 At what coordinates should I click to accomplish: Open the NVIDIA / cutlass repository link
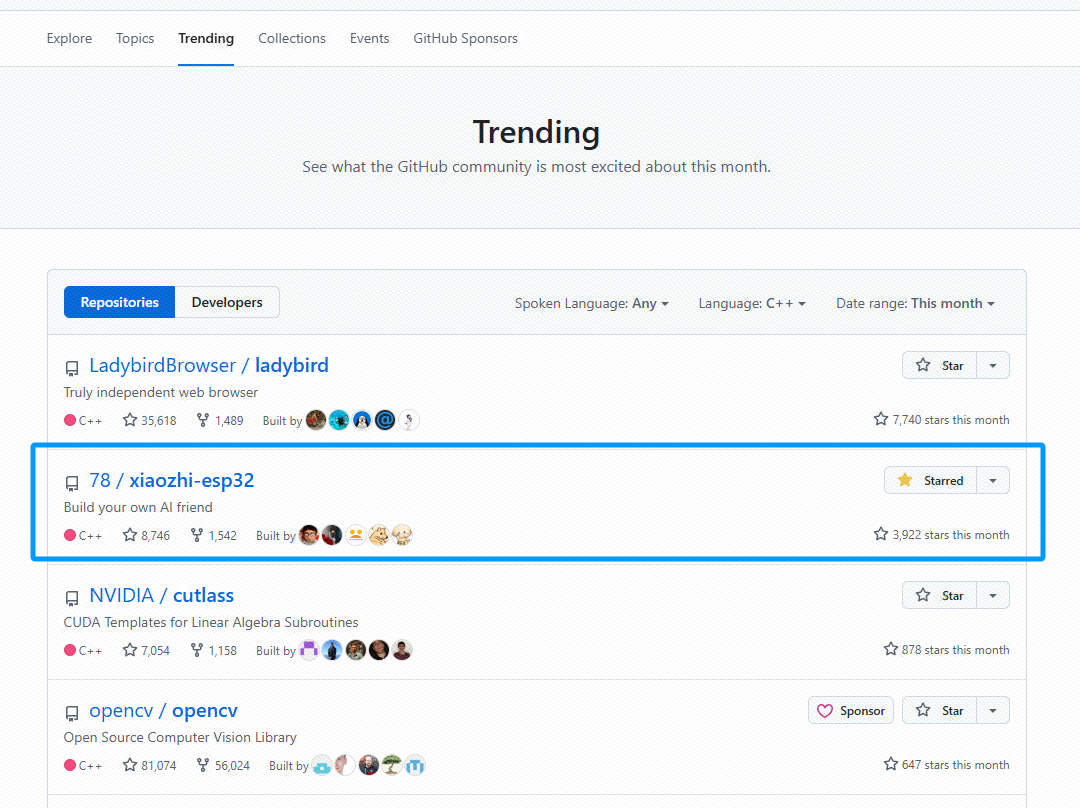[x=162, y=595]
